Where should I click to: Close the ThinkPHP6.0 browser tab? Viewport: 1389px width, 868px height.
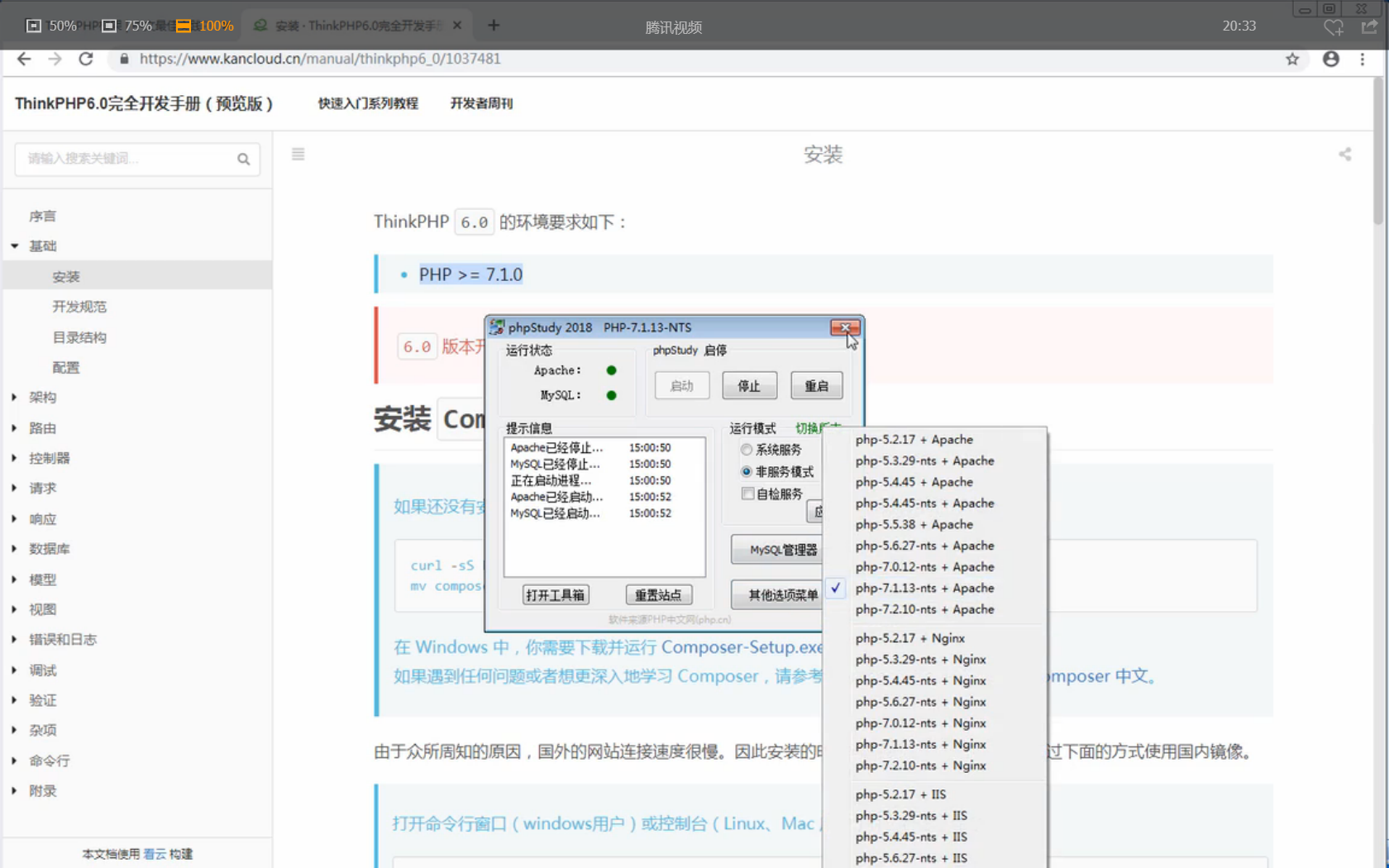(457, 26)
